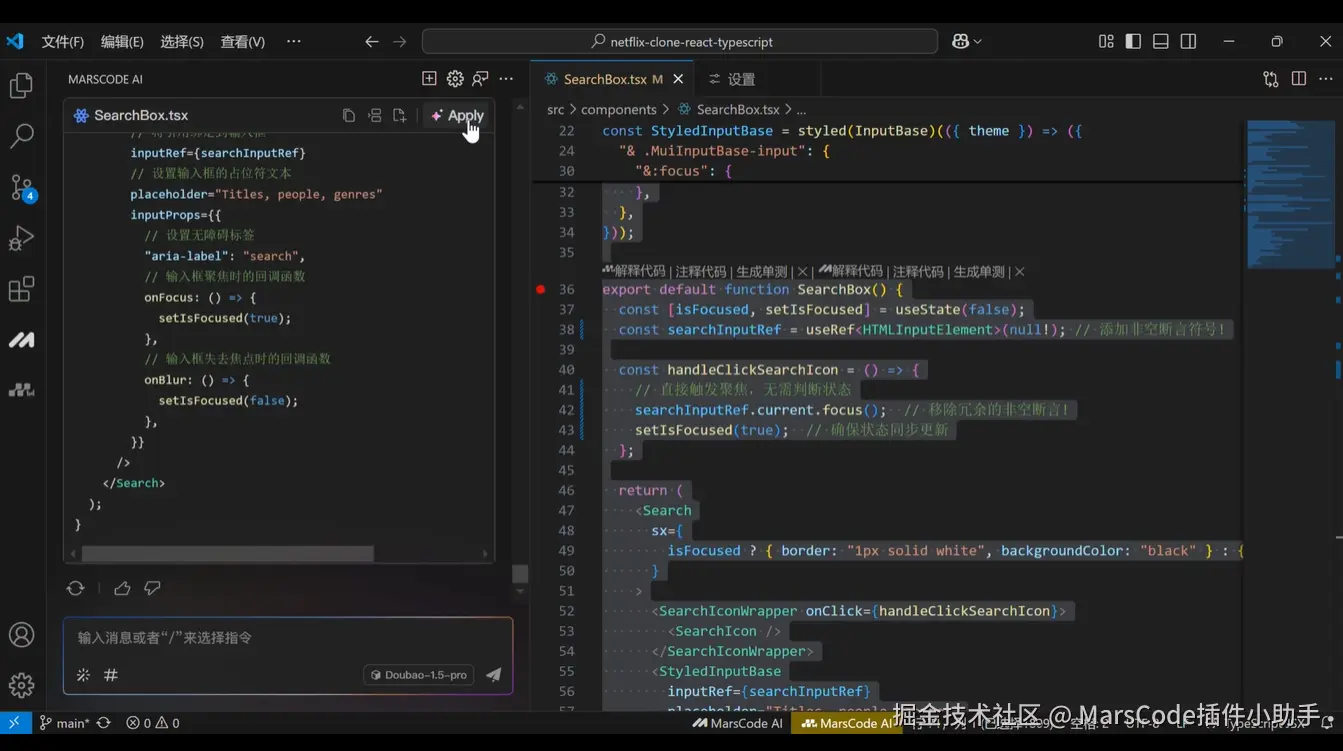Expand the components breadcrumb segment
This screenshot has height=751, width=1343.
[x=618, y=110]
